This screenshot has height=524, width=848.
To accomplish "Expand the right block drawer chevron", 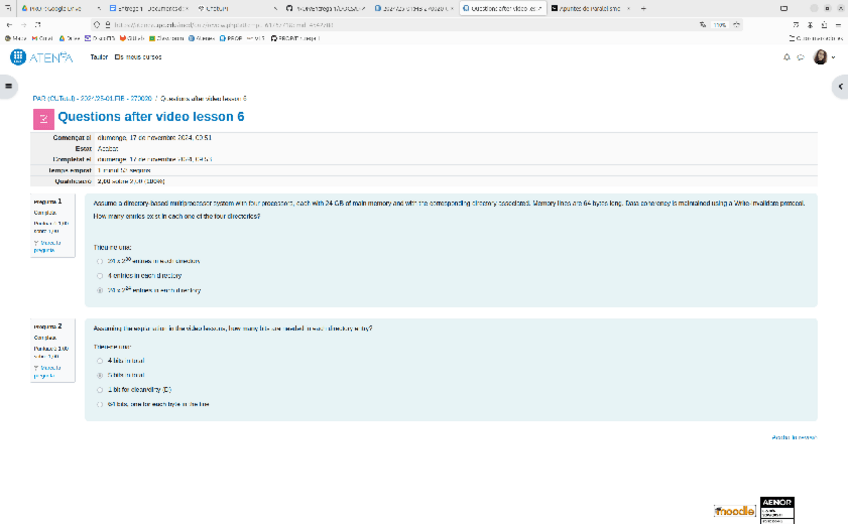I will 840,87.
